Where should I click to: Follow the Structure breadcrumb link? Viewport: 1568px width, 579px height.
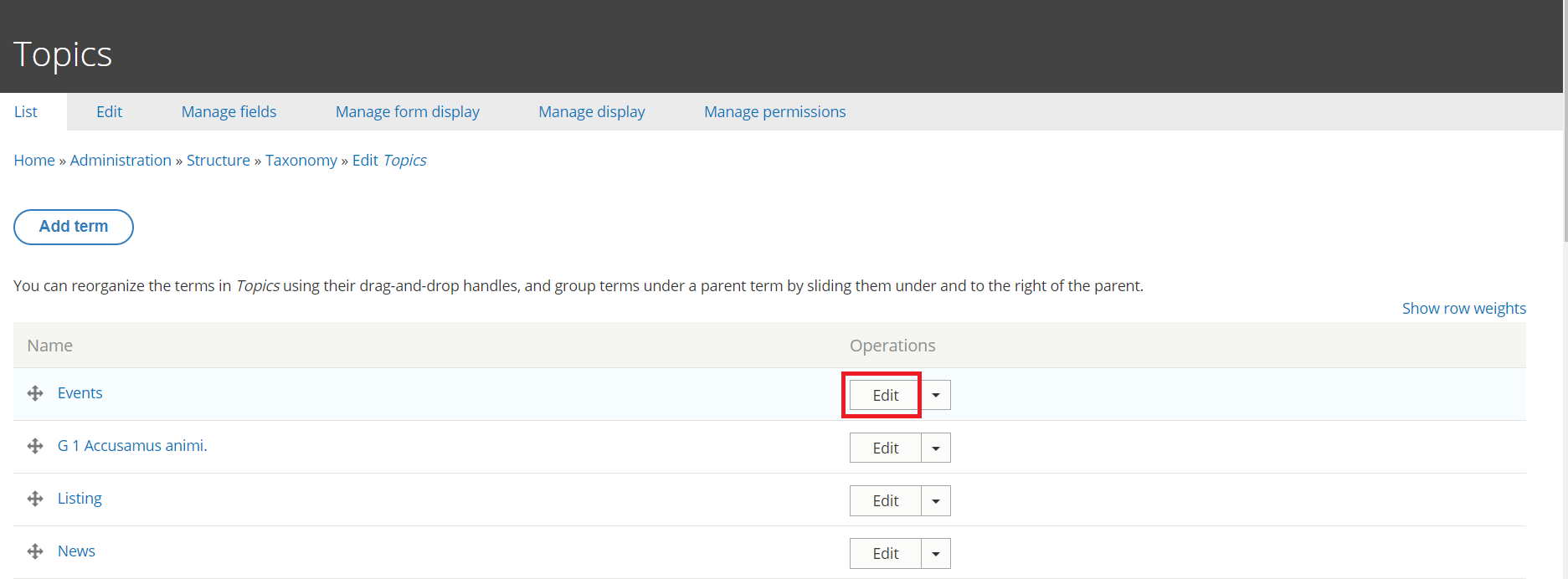(x=218, y=160)
